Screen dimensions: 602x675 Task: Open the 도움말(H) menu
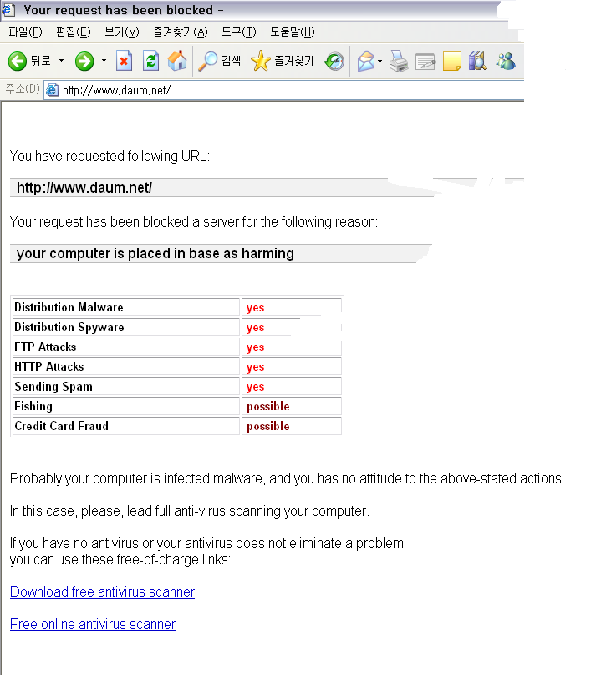click(292, 32)
